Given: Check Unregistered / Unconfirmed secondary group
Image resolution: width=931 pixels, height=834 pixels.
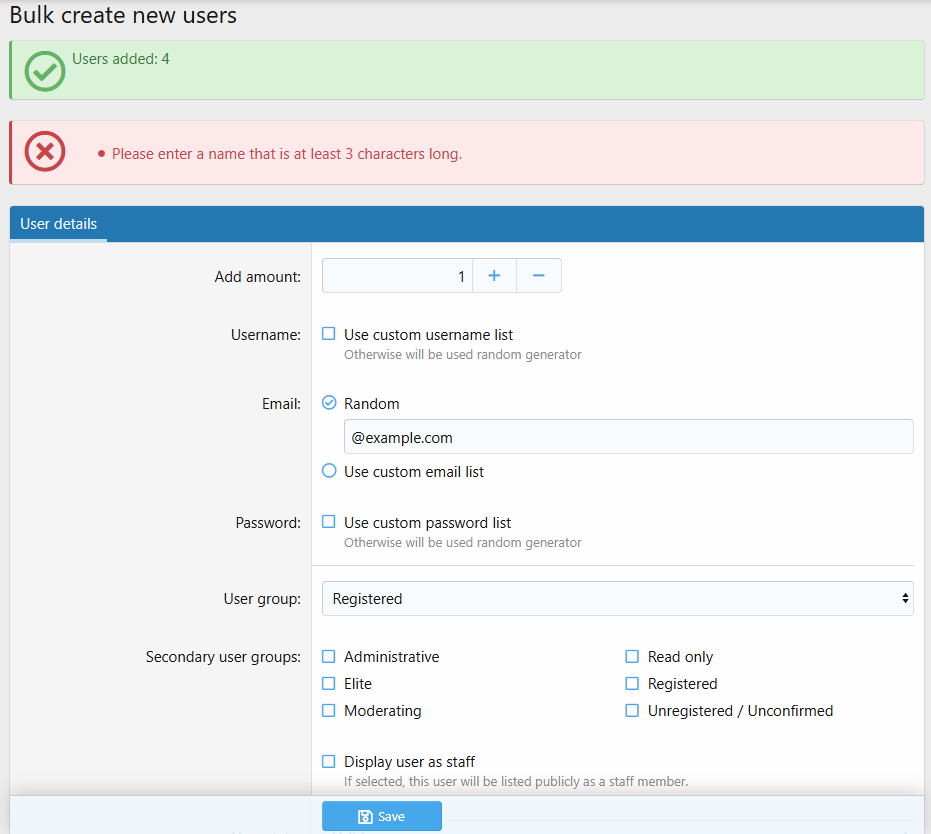Looking at the screenshot, I should pos(632,711).
